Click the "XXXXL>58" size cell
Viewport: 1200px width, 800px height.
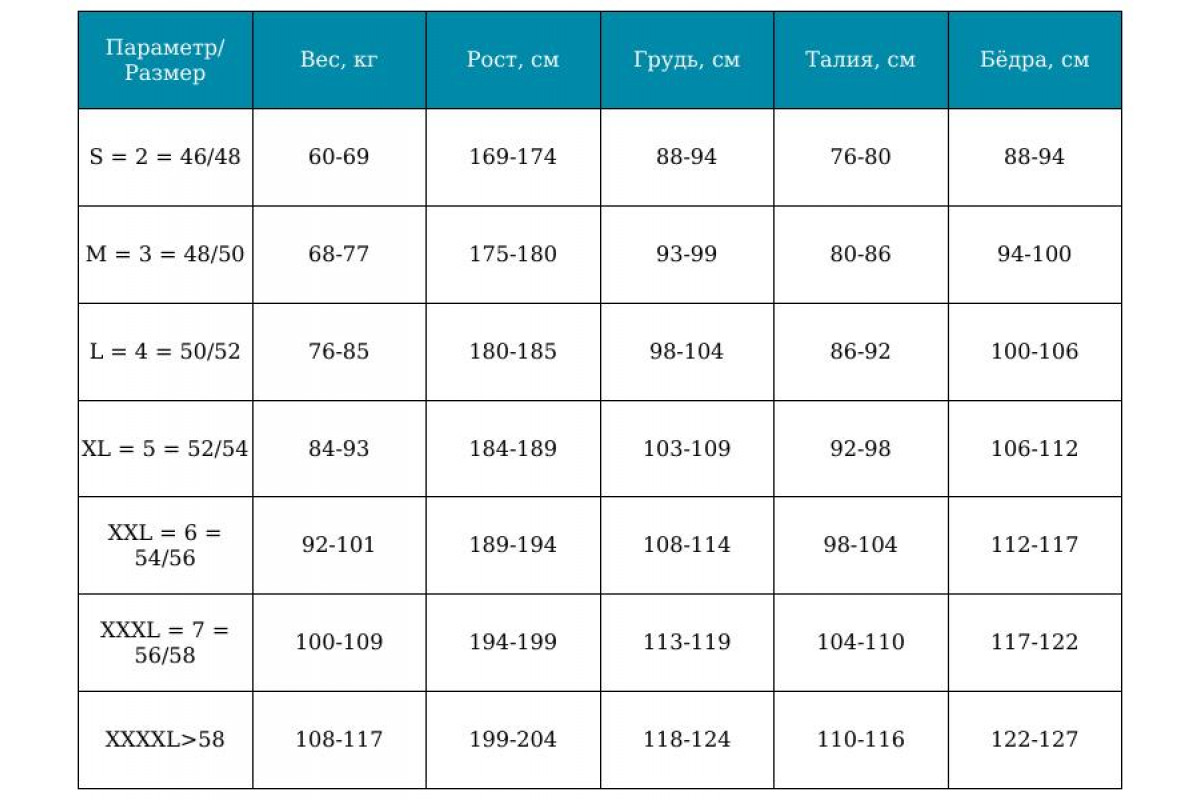pos(165,740)
